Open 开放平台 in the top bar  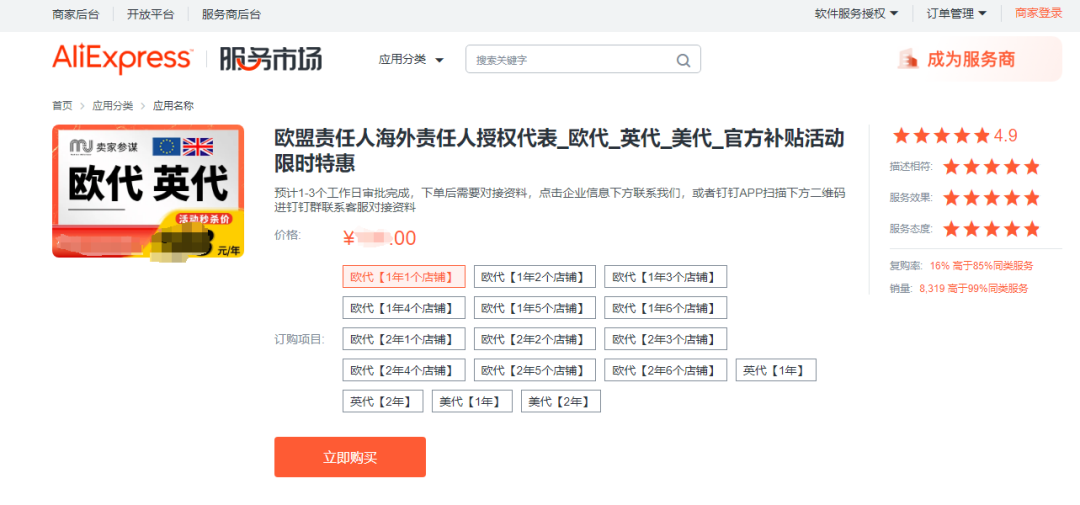(x=151, y=14)
